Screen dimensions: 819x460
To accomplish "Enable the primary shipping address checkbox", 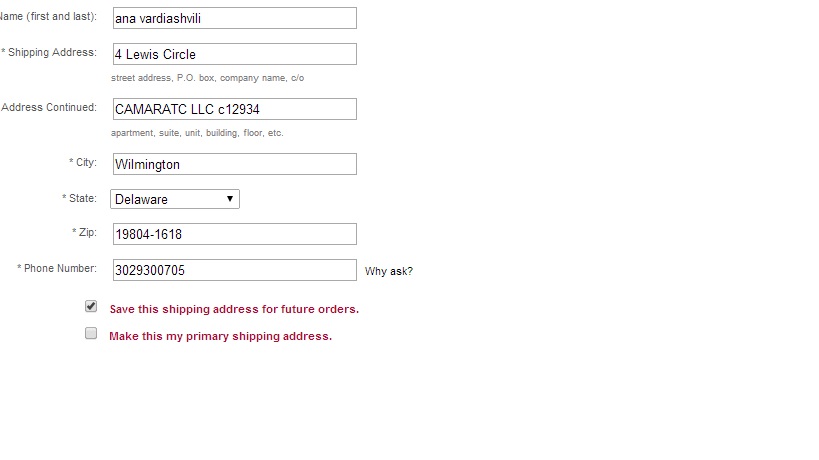I will coord(91,334).
